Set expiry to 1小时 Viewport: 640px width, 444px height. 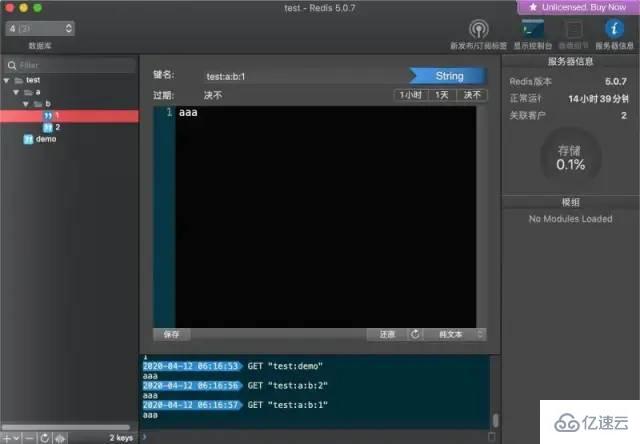pyautogui.click(x=409, y=95)
